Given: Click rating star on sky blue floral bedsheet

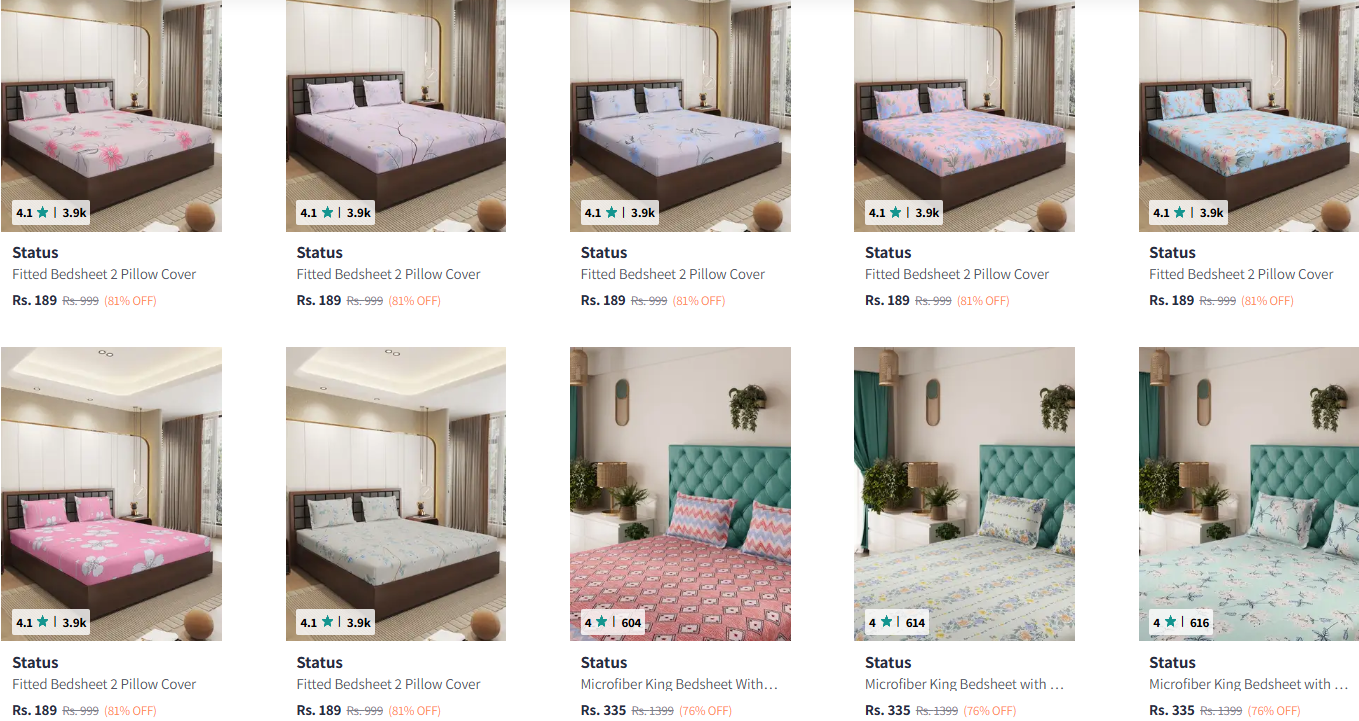Looking at the screenshot, I should [1178, 212].
